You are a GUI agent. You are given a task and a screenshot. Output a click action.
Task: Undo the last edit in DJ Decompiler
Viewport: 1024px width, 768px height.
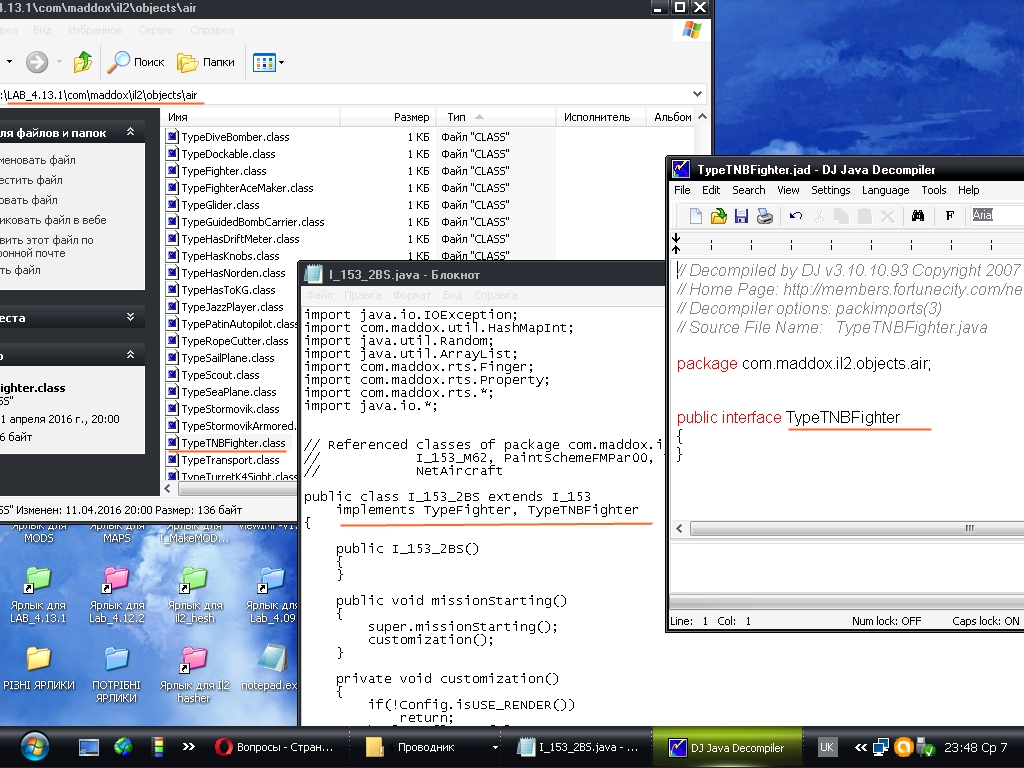pos(796,216)
